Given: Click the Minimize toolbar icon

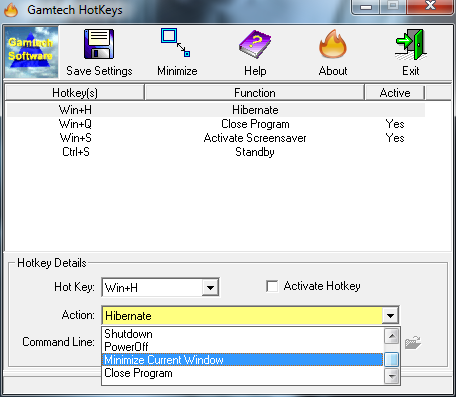Looking at the screenshot, I should pos(176,43).
